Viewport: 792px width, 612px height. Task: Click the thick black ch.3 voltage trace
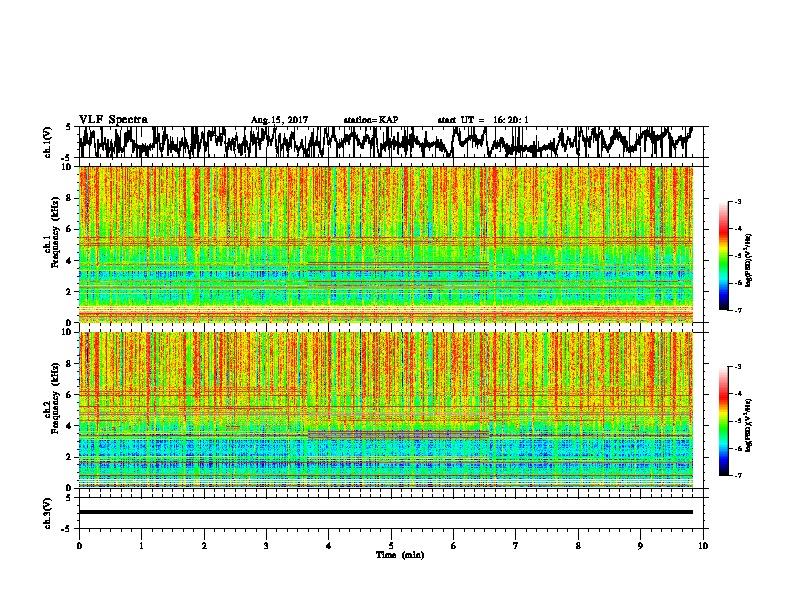385,512
